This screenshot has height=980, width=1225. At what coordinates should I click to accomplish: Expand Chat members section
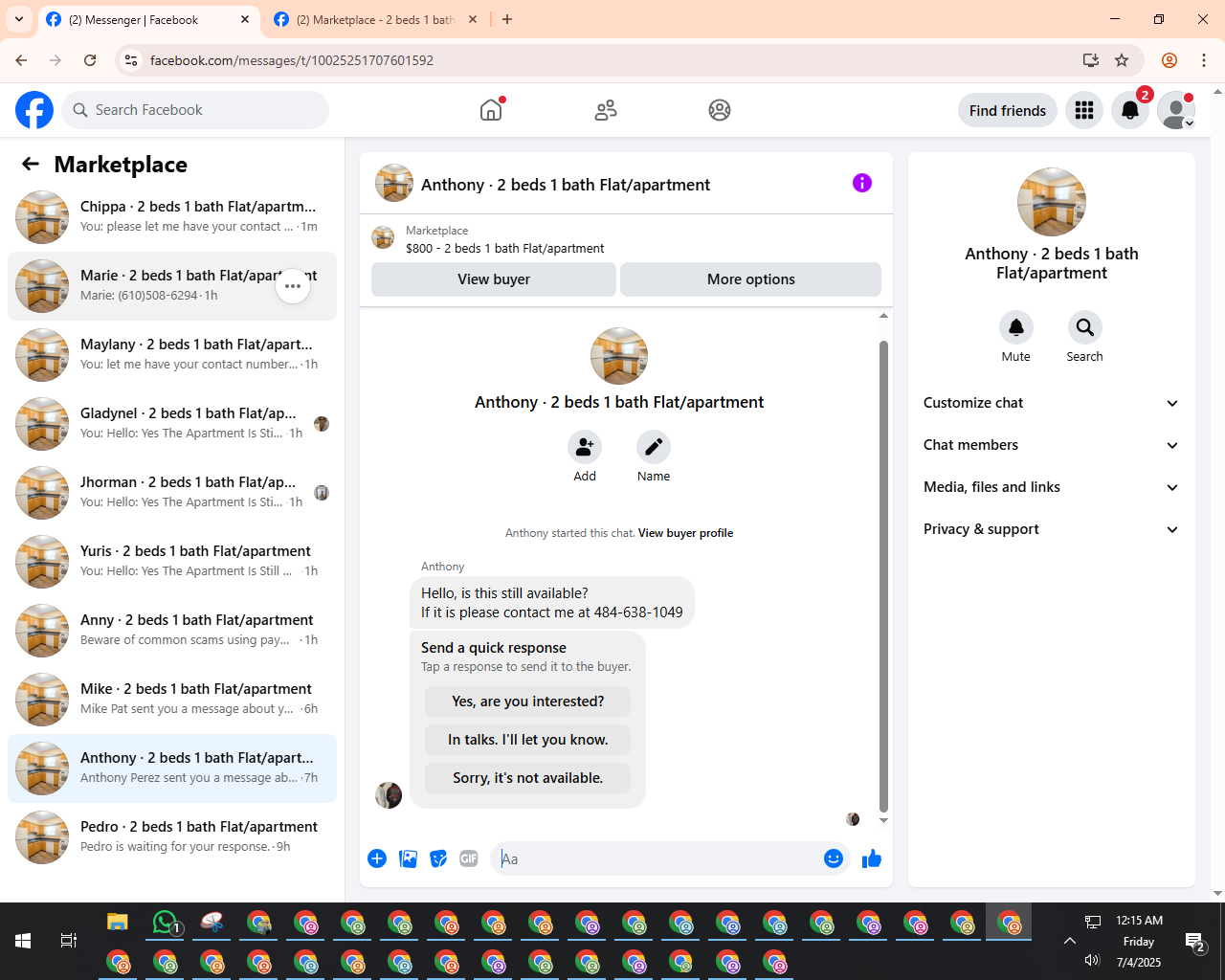pyautogui.click(x=1051, y=445)
